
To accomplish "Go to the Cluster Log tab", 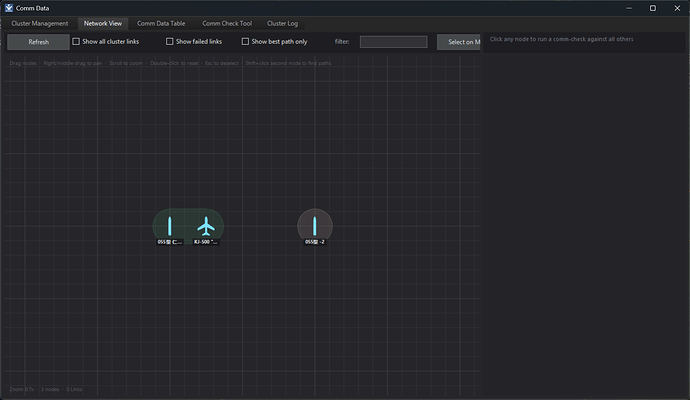I will coord(283,23).
